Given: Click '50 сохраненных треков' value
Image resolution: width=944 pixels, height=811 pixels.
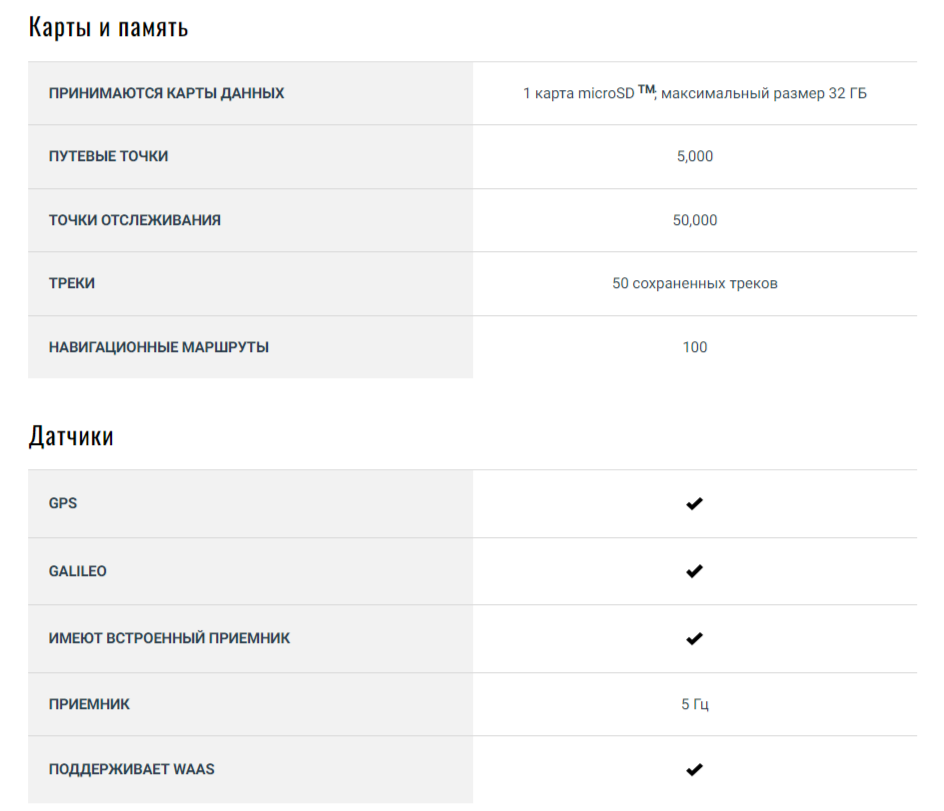Looking at the screenshot, I should click(694, 283).
